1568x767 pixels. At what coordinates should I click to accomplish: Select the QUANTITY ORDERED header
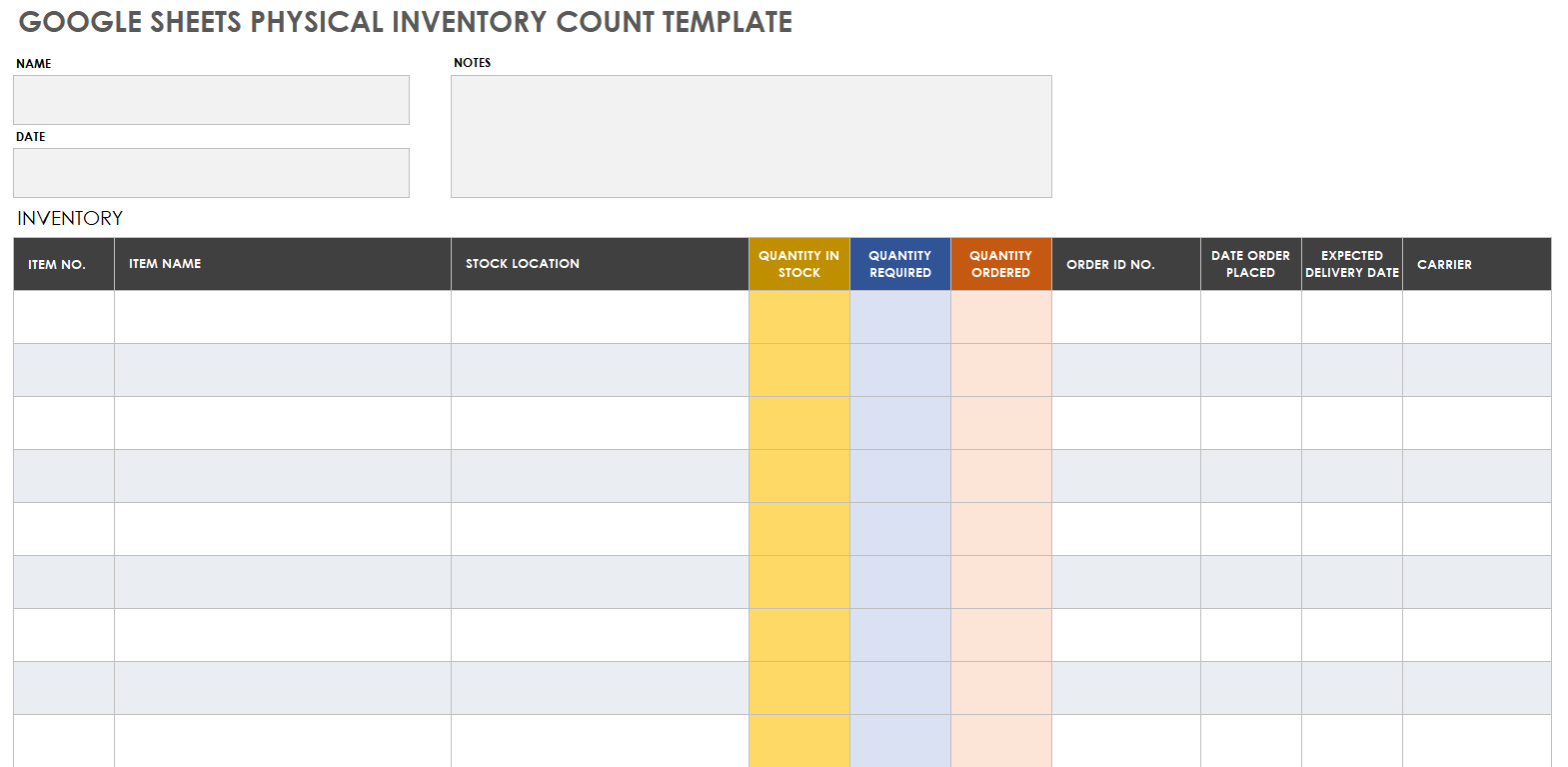click(x=1001, y=264)
